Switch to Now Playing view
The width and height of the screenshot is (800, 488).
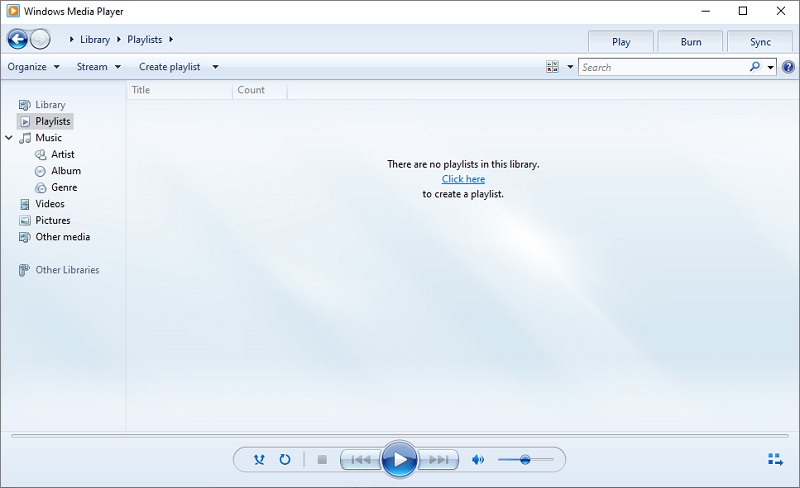coord(775,459)
